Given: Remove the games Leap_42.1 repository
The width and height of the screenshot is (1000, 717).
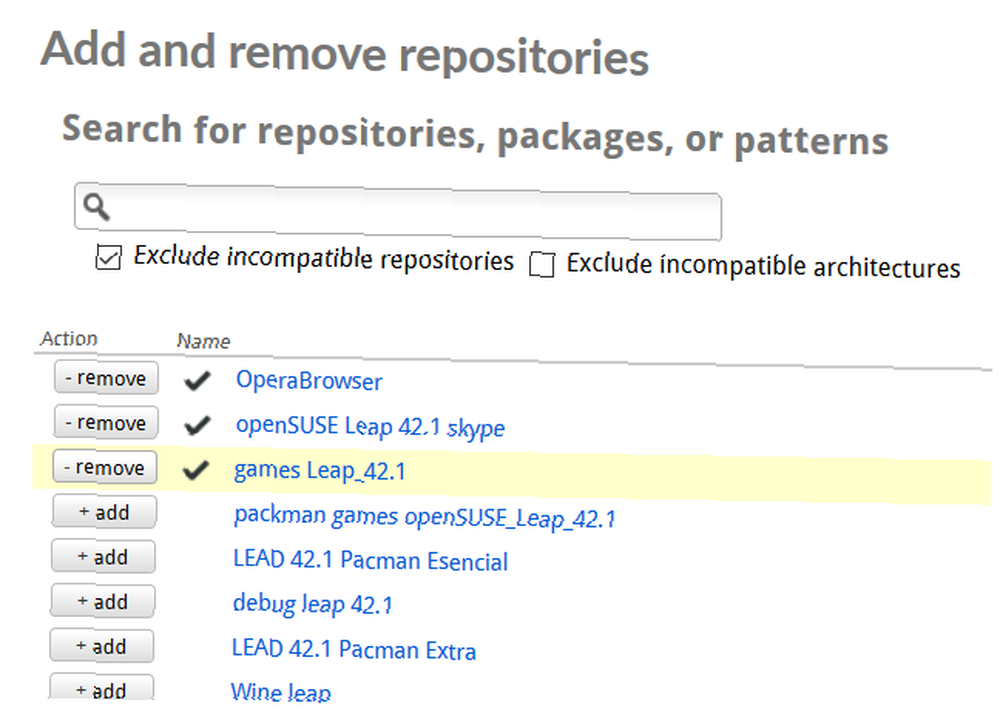Looking at the screenshot, I should (105, 467).
